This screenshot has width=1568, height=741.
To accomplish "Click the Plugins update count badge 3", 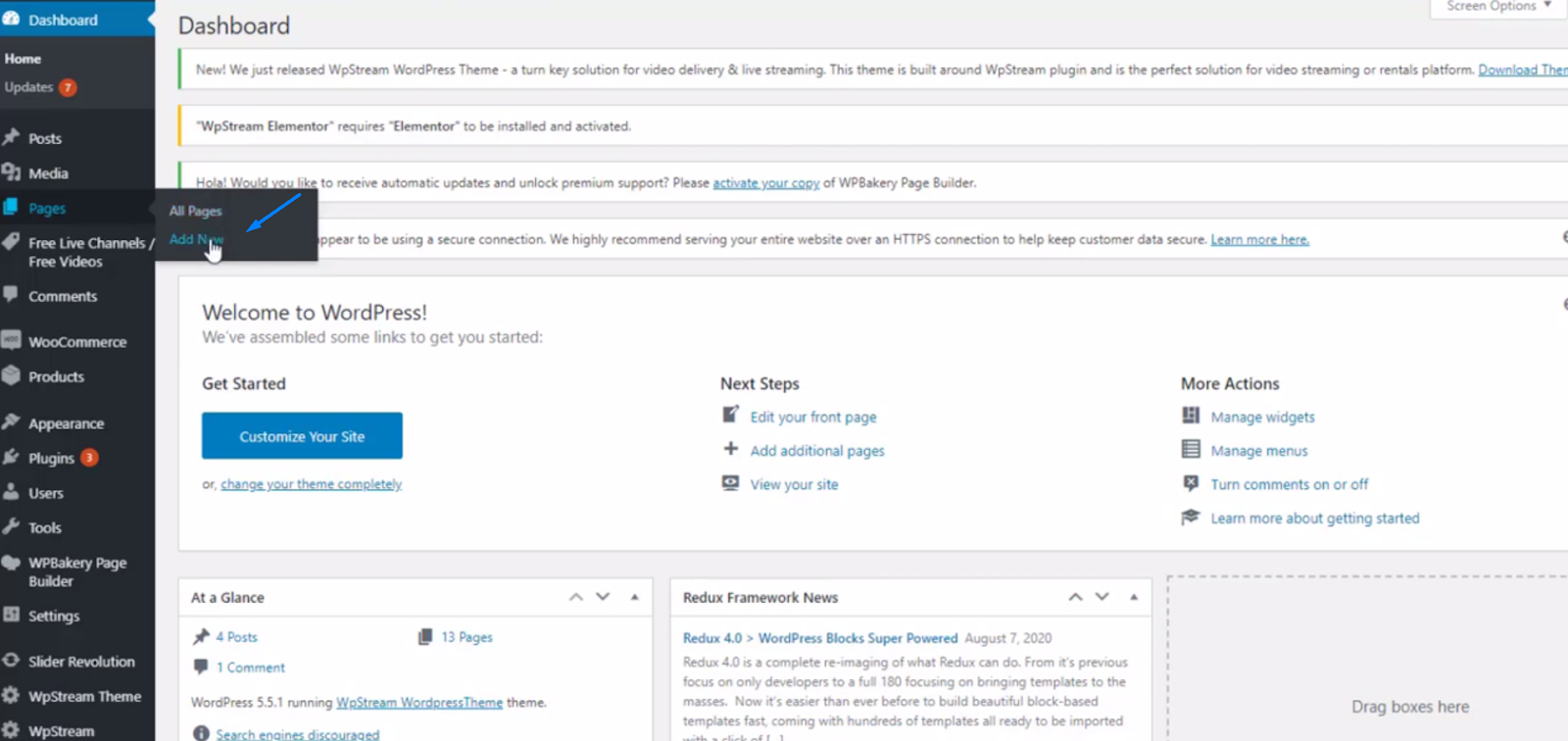I will point(89,458).
